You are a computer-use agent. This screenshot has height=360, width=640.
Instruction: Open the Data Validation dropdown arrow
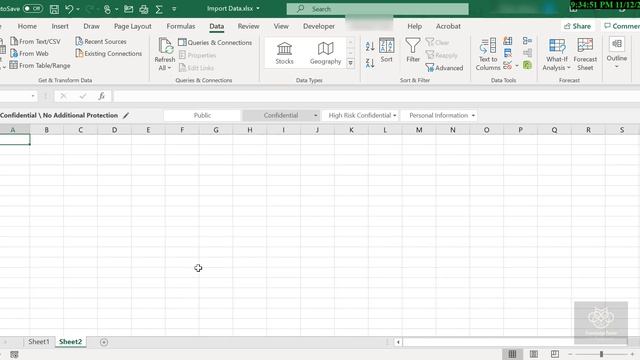517,66
